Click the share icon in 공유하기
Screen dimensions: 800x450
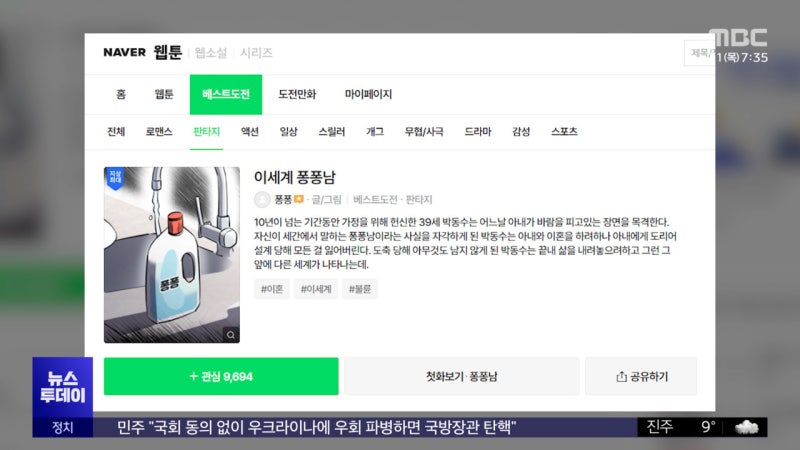point(620,377)
